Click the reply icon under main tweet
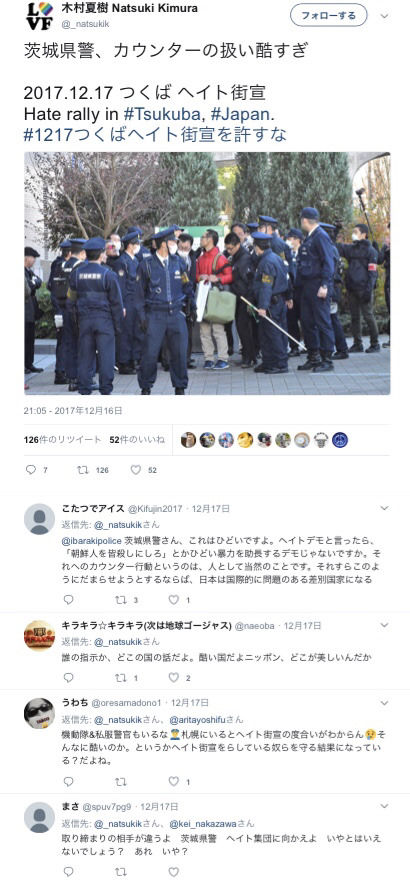The height and width of the screenshot is (881, 410). (31, 470)
